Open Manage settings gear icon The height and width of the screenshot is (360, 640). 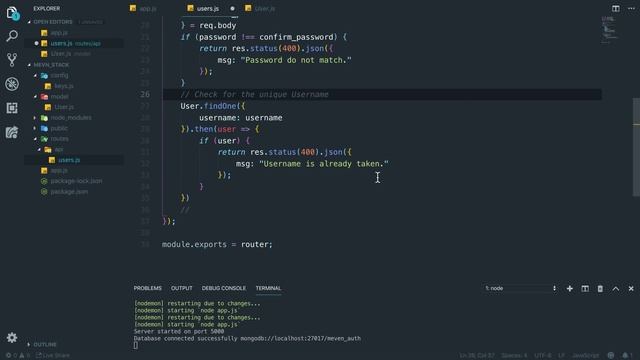coord(12,337)
